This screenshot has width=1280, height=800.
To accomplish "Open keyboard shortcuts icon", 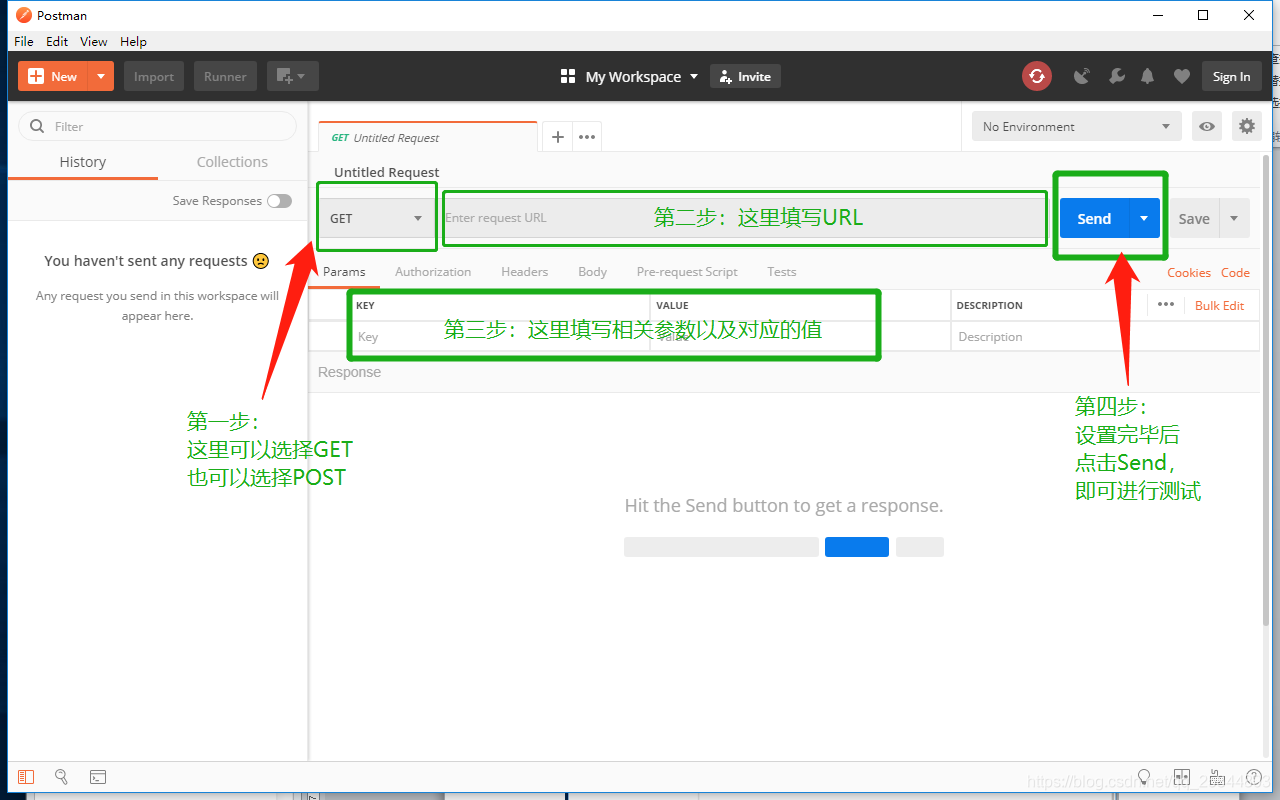I will point(1217,777).
